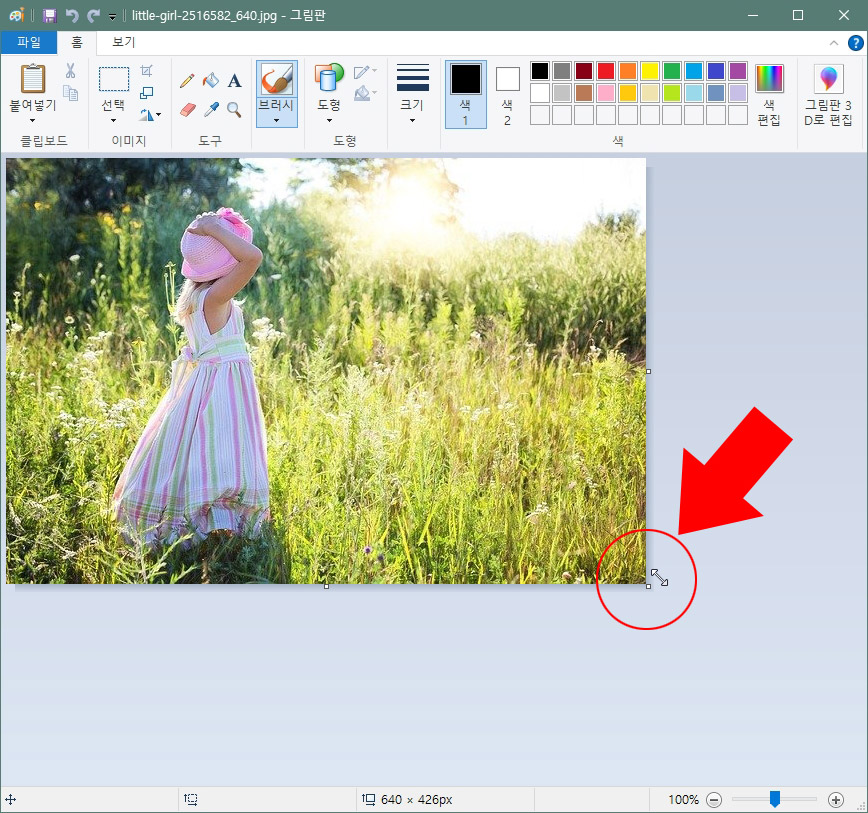Click the Crop icon in image group
The image size is (868, 813).
[x=146, y=70]
